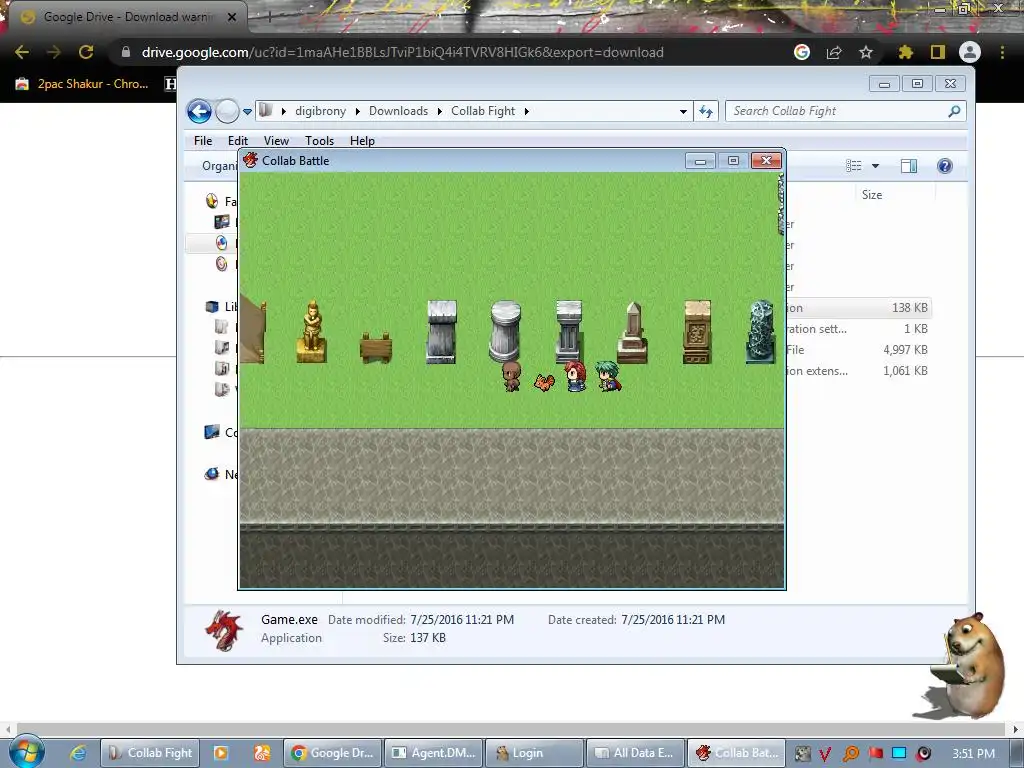This screenshot has width=1024, height=768.
Task: Open the 2pac Shakur bookmark
Action: point(82,84)
